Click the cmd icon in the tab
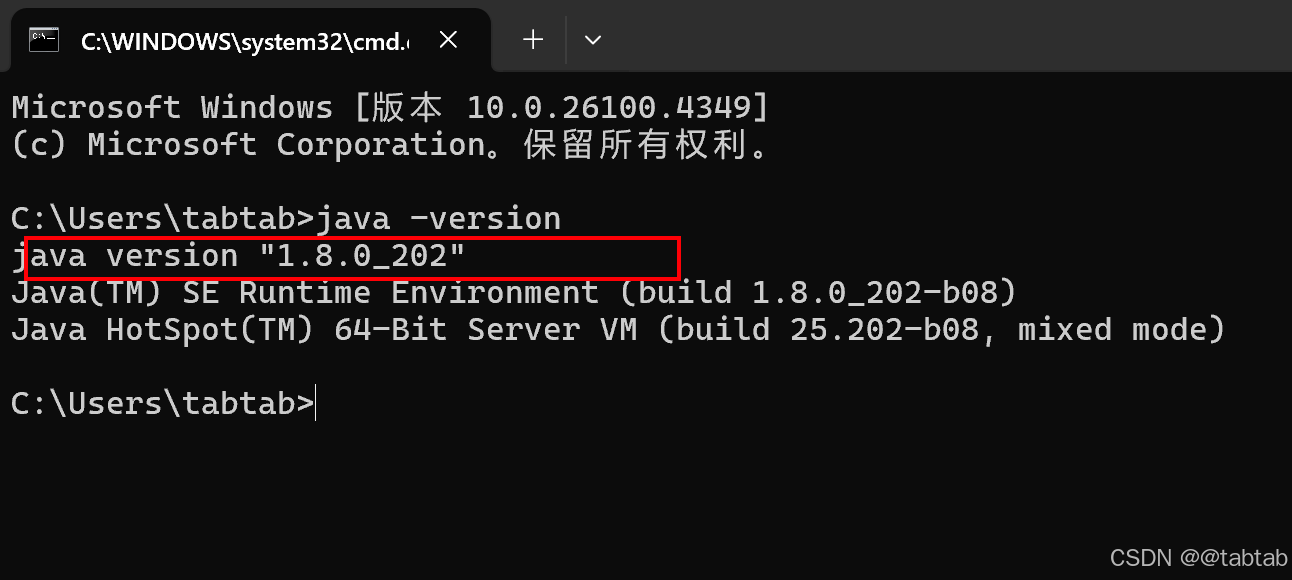 [x=43, y=40]
